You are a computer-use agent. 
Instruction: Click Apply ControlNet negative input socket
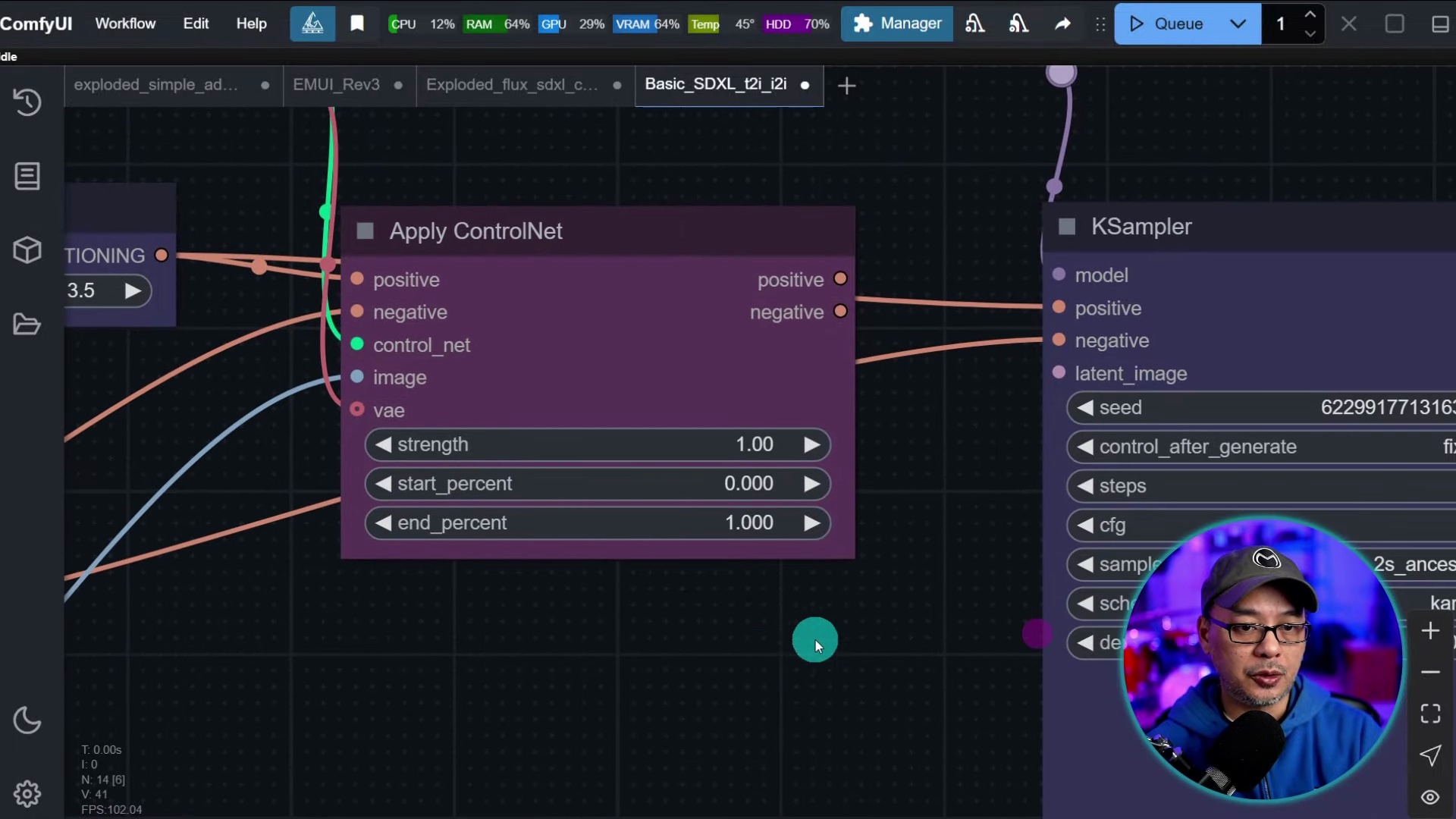357,311
